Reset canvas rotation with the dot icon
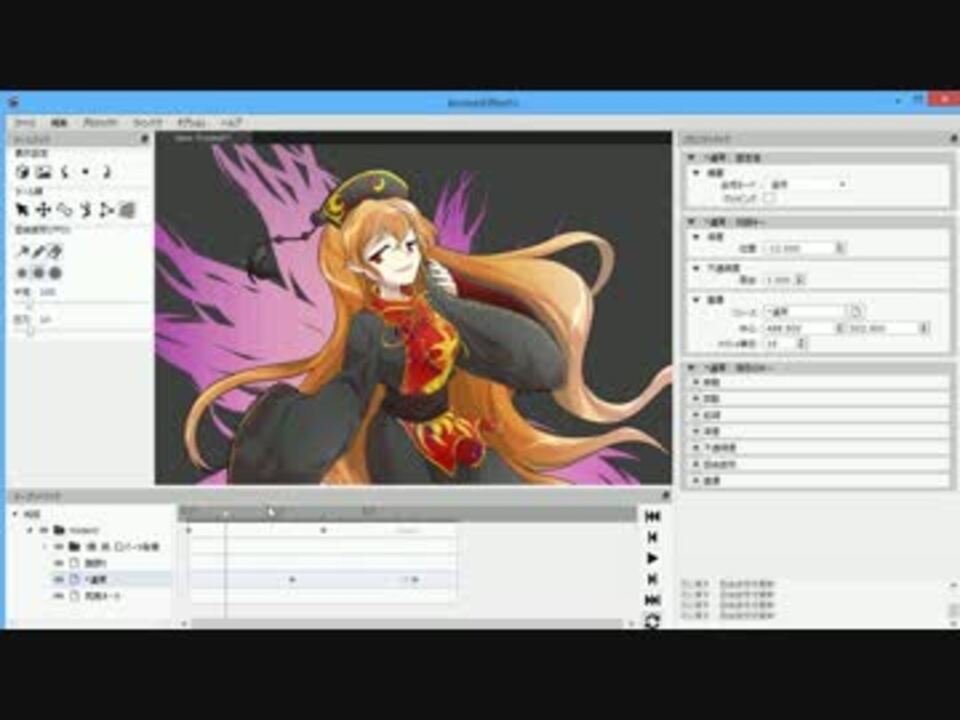The width and height of the screenshot is (960, 720). [86, 172]
